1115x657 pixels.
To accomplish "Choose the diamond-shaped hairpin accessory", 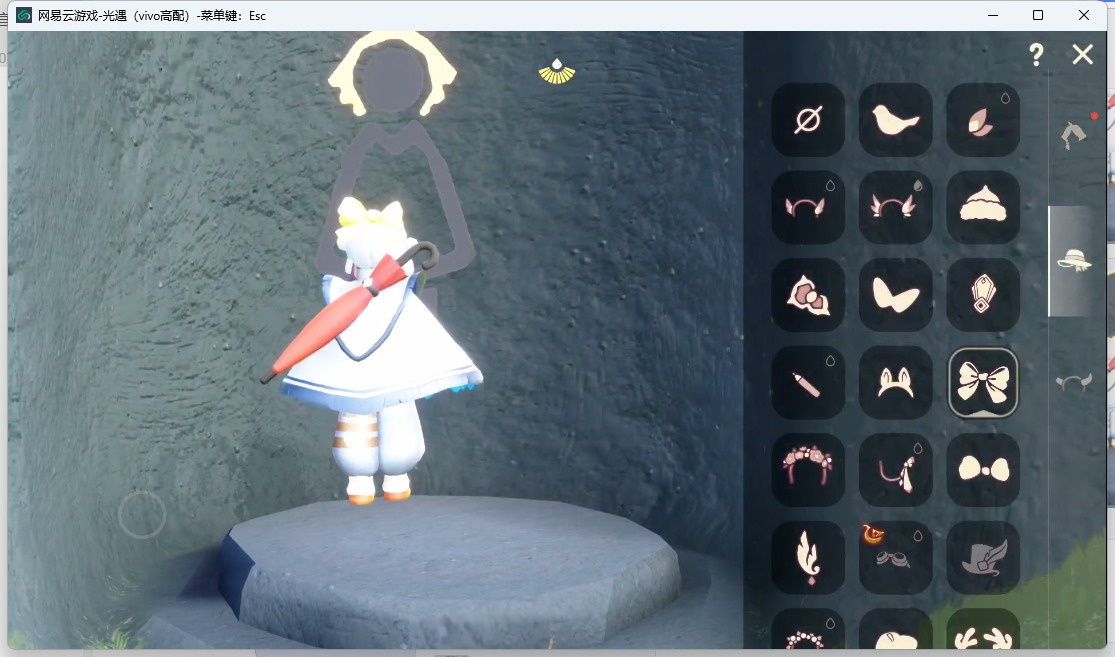I will point(983,294).
